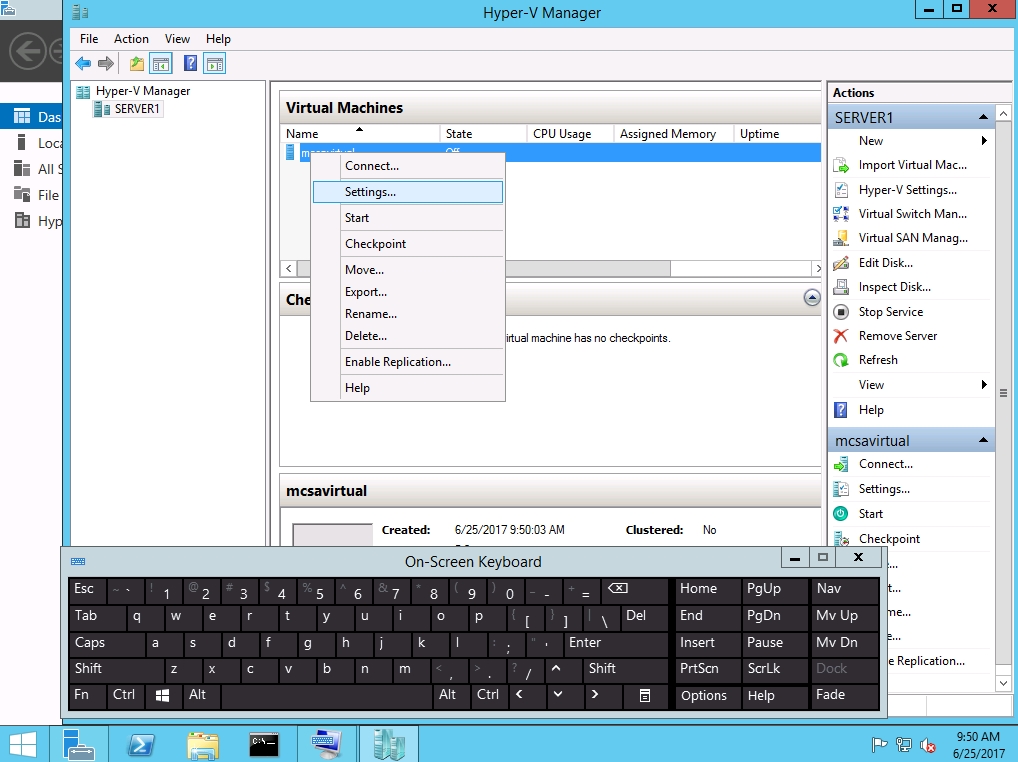This screenshot has height=762, width=1018.
Task: Open Windows PowerShell from the taskbar
Action: (140, 744)
